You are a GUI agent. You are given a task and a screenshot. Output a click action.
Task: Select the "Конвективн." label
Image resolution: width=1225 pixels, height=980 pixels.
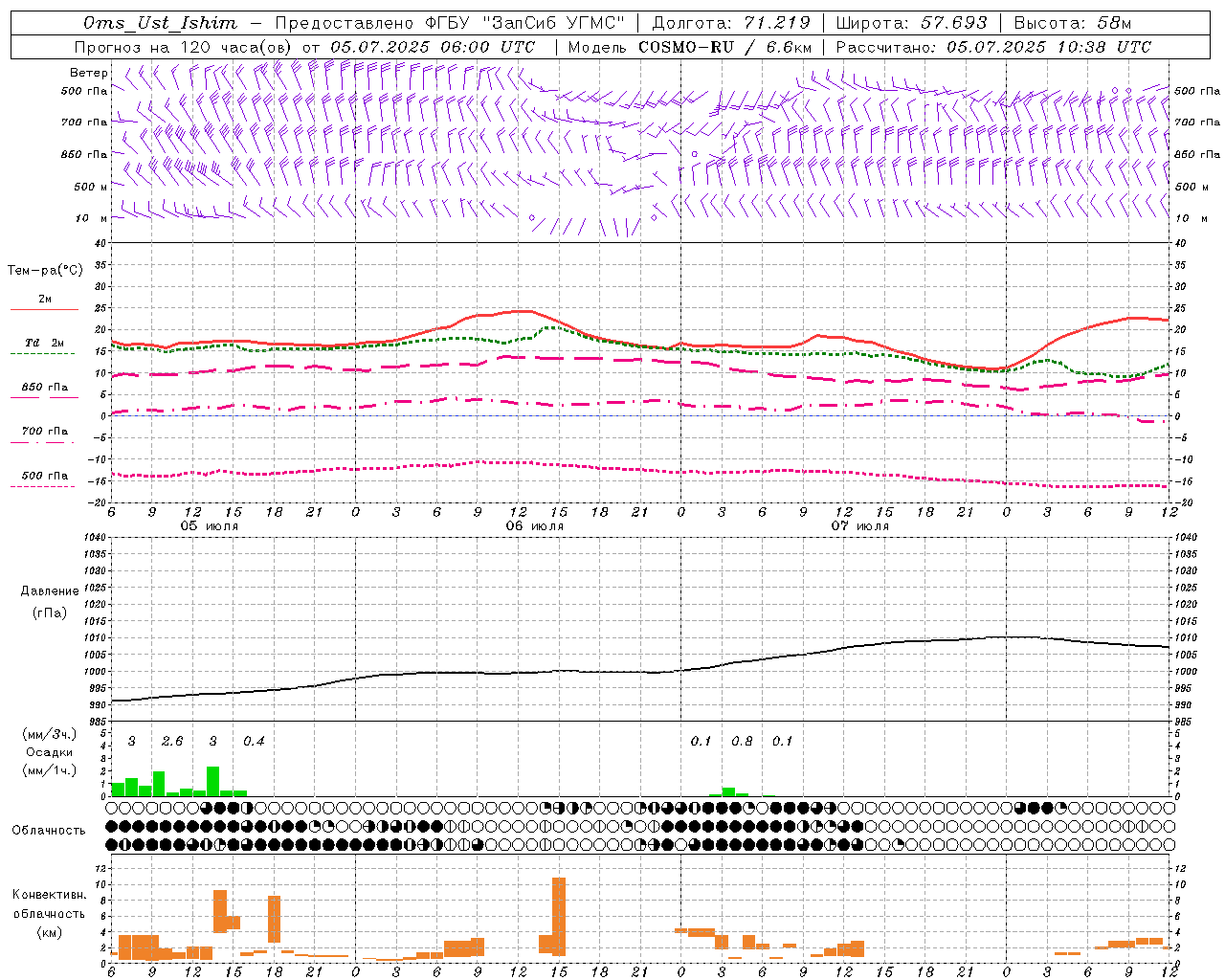(x=49, y=895)
